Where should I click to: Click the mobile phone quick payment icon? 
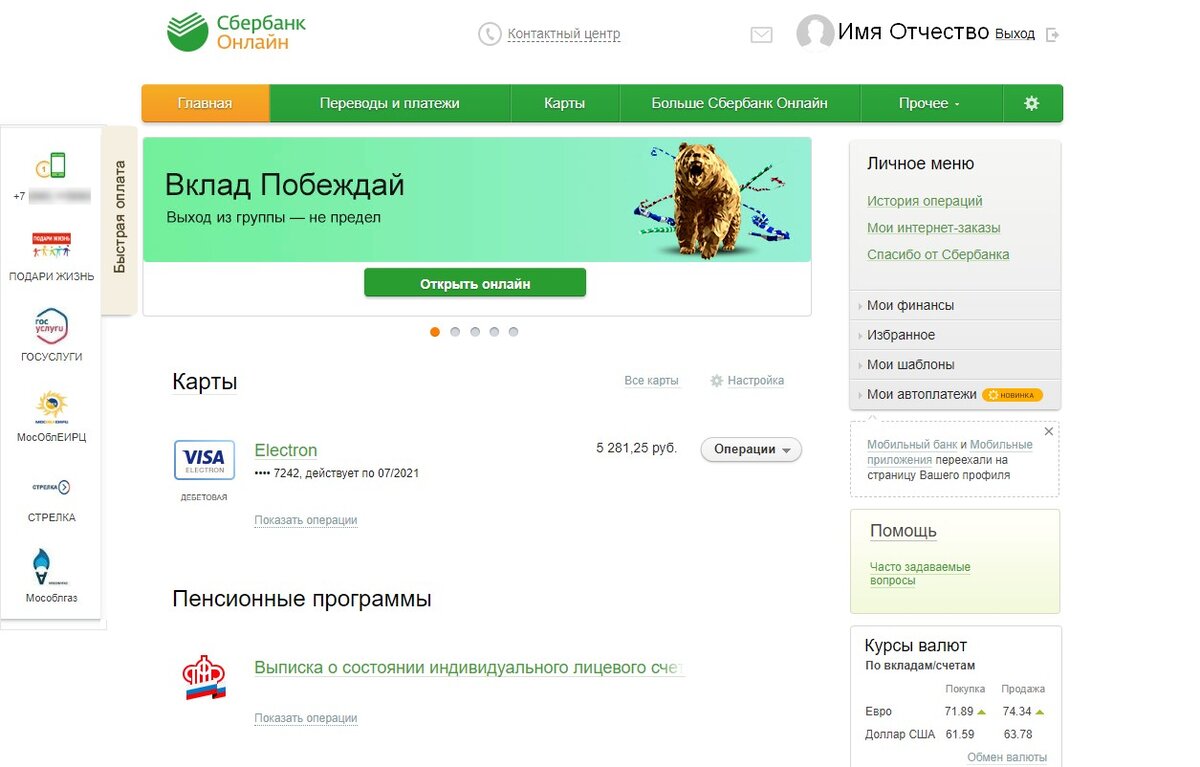pyautogui.click(x=51, y=166)
